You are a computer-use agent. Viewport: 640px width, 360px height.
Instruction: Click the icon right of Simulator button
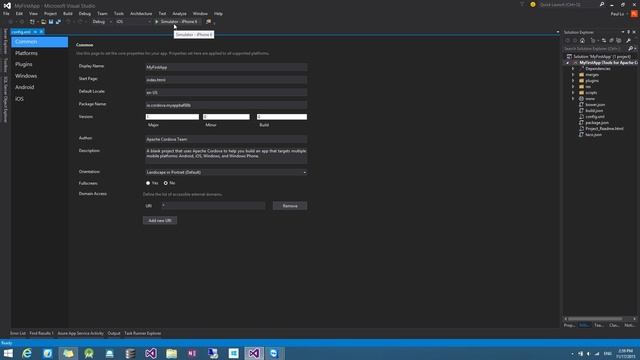[209, 22]
